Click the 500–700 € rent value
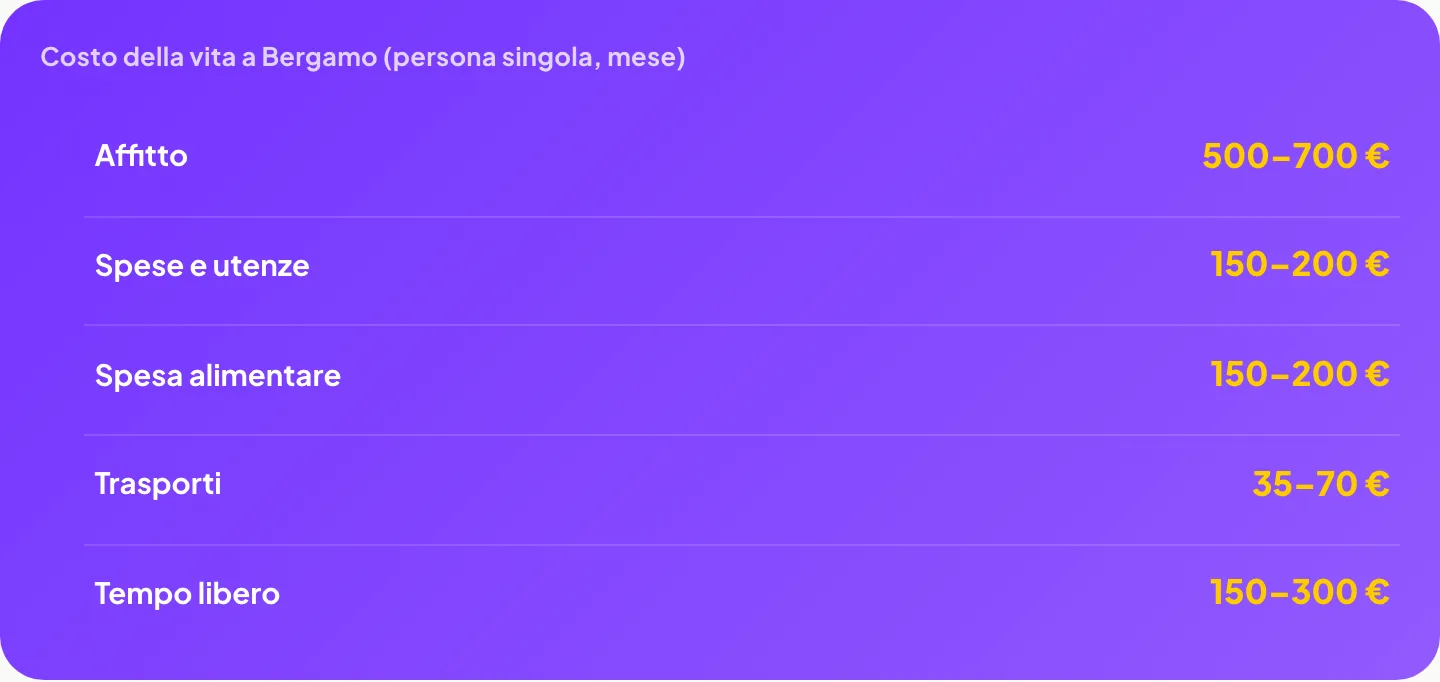This screenshot has width=1440, height=682. pyautogui.click(x=1296, y=156)
